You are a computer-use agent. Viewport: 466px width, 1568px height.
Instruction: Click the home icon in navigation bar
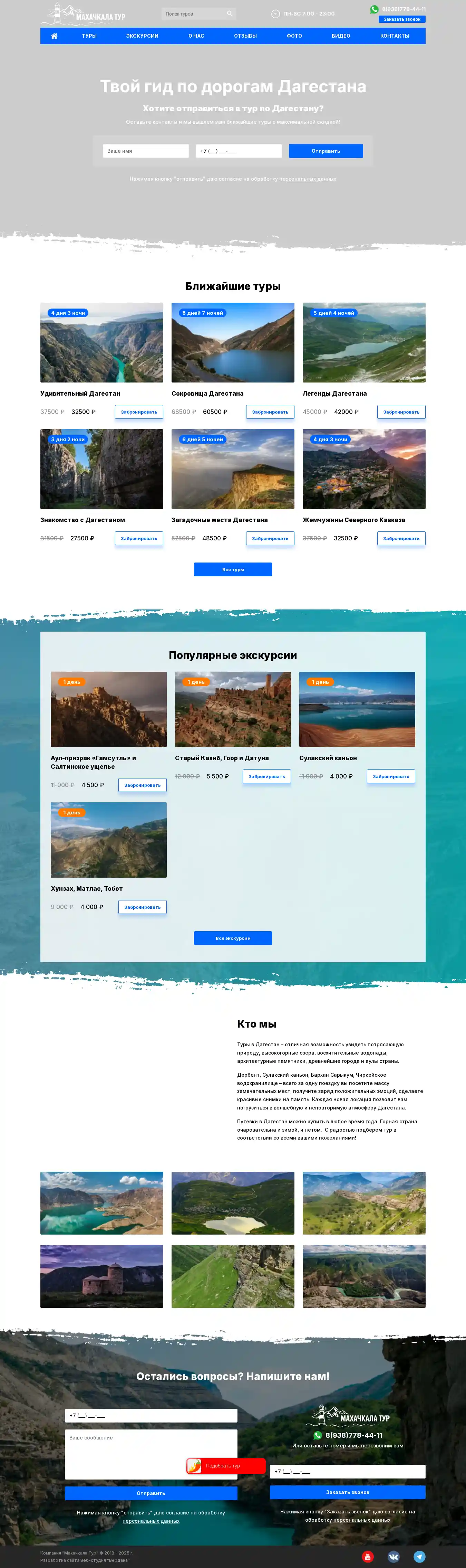[54, 36]
